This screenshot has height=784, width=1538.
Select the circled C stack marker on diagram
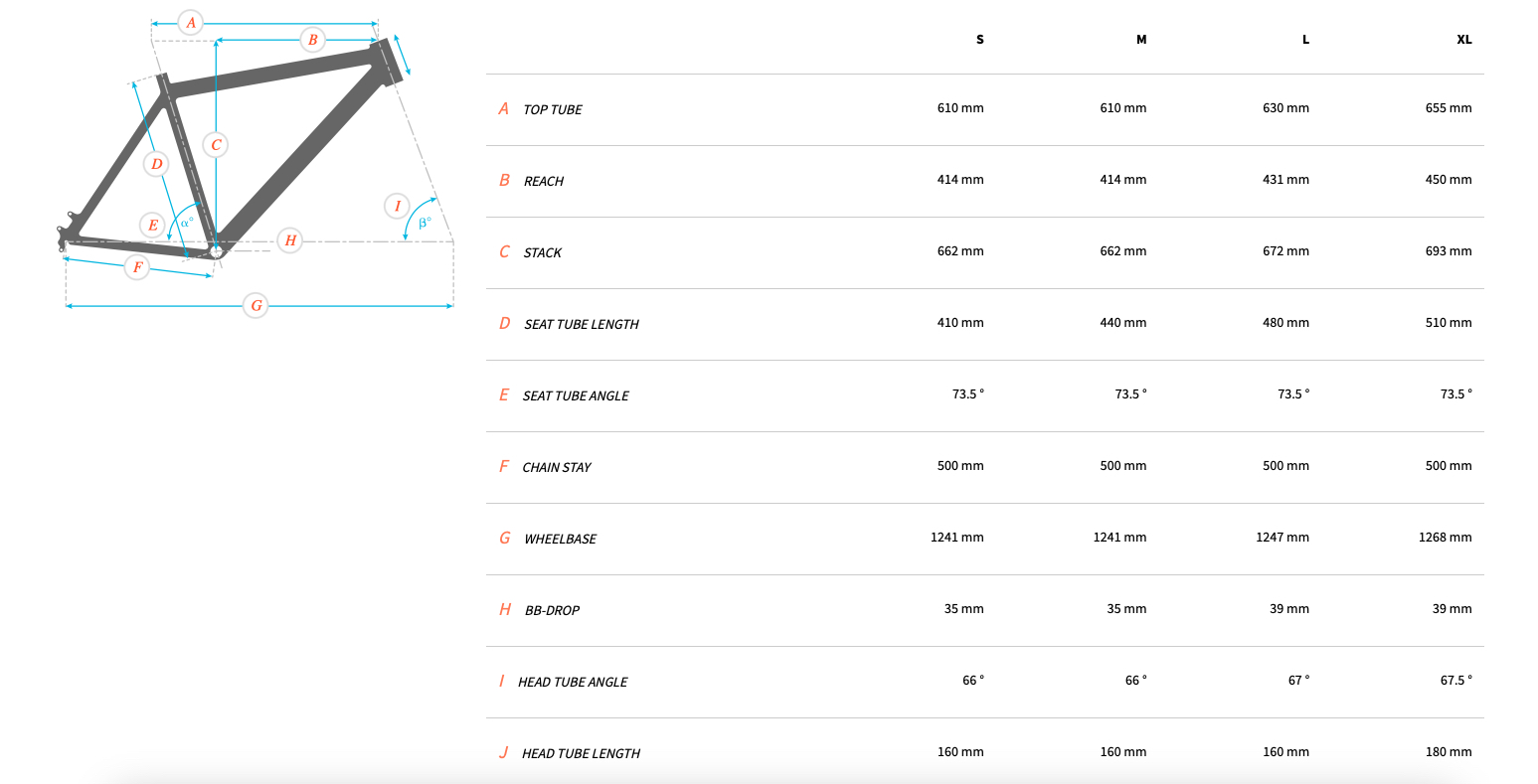point(216,145)
